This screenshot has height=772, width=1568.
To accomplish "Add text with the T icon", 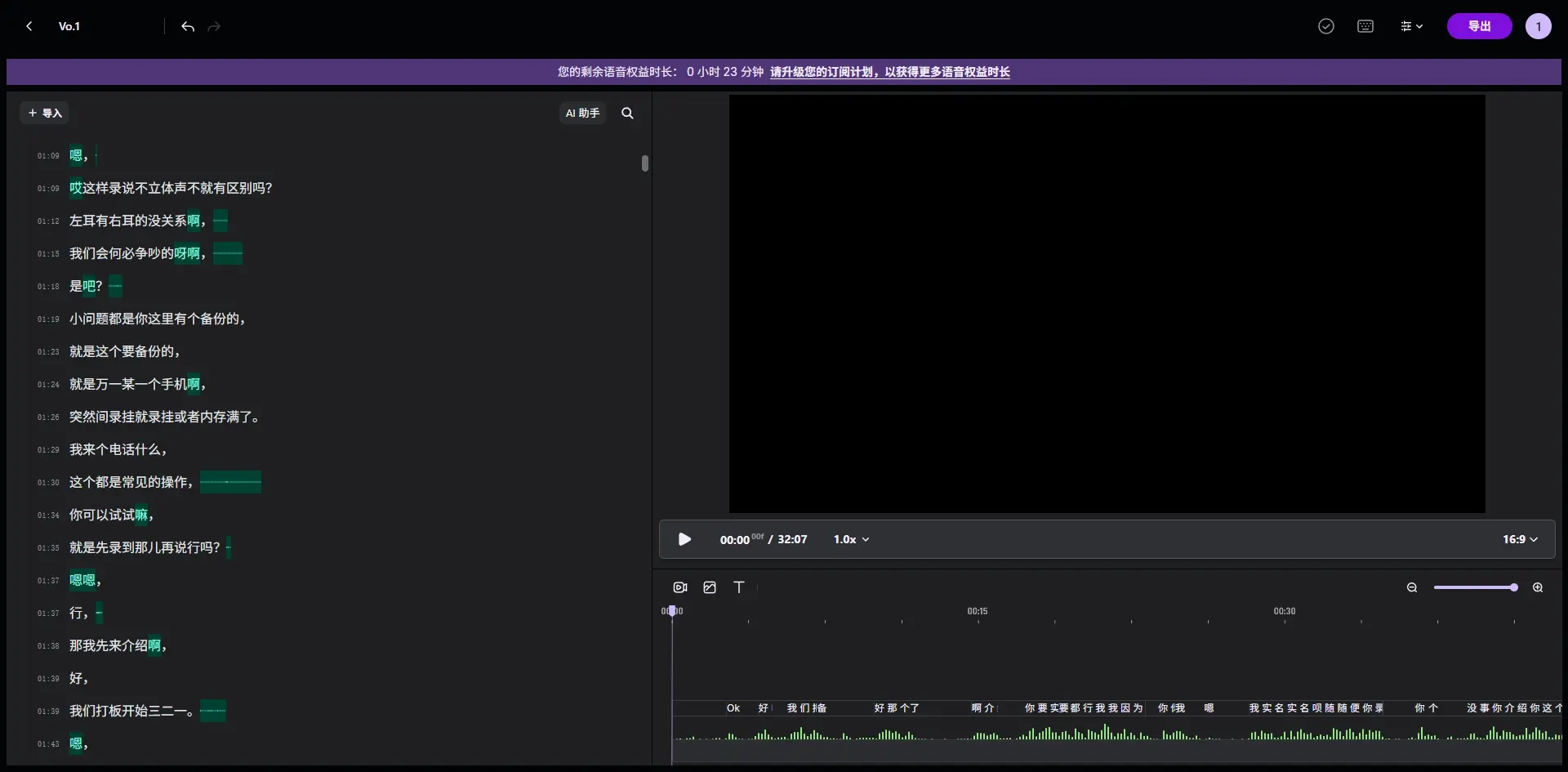I will (739, 587).
